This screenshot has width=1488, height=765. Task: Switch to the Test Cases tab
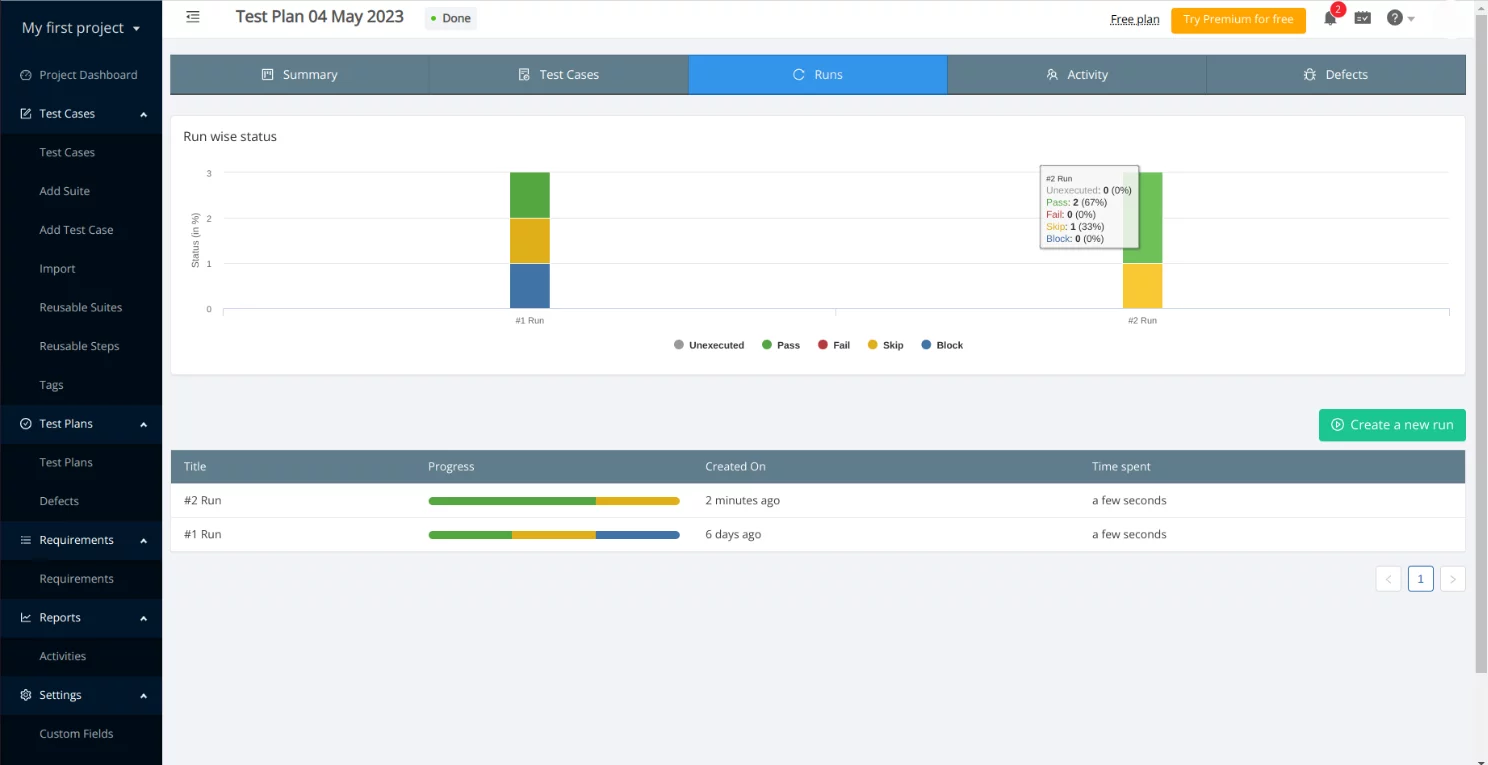point(558,74)
